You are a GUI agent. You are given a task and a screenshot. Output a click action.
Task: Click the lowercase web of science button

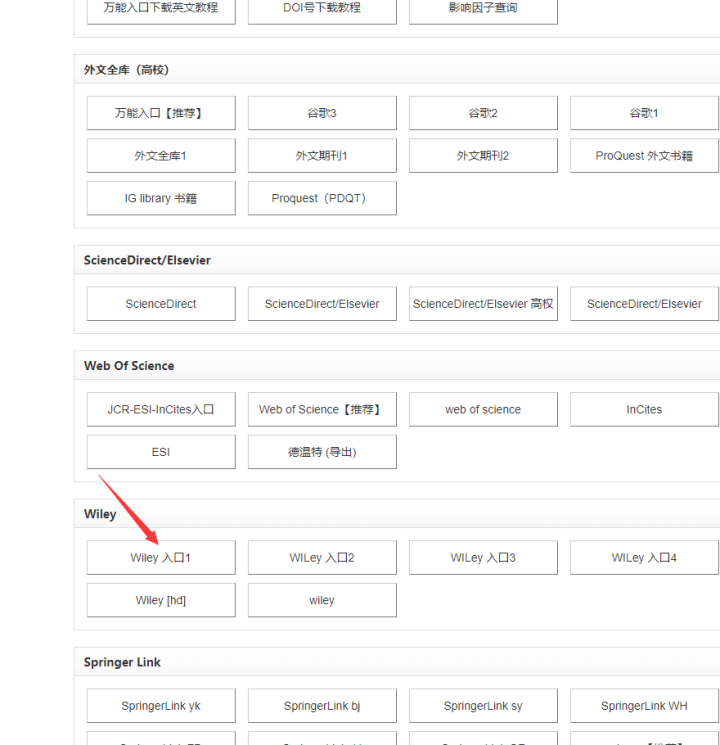[x=483, y=410]
